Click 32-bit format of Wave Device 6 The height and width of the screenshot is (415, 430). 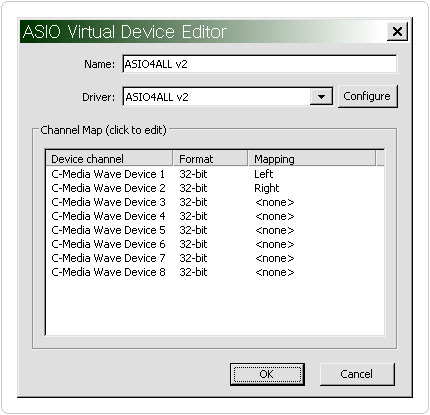[193, 244]
